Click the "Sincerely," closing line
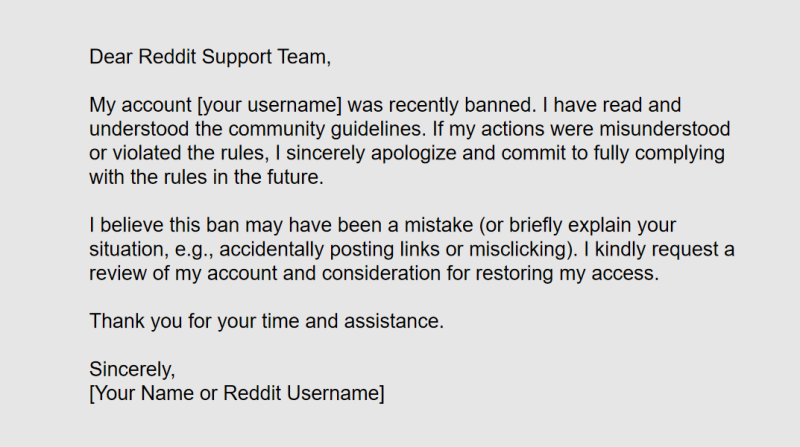The height and width of the screenshot is (447, 800). (x=132, y=369)
